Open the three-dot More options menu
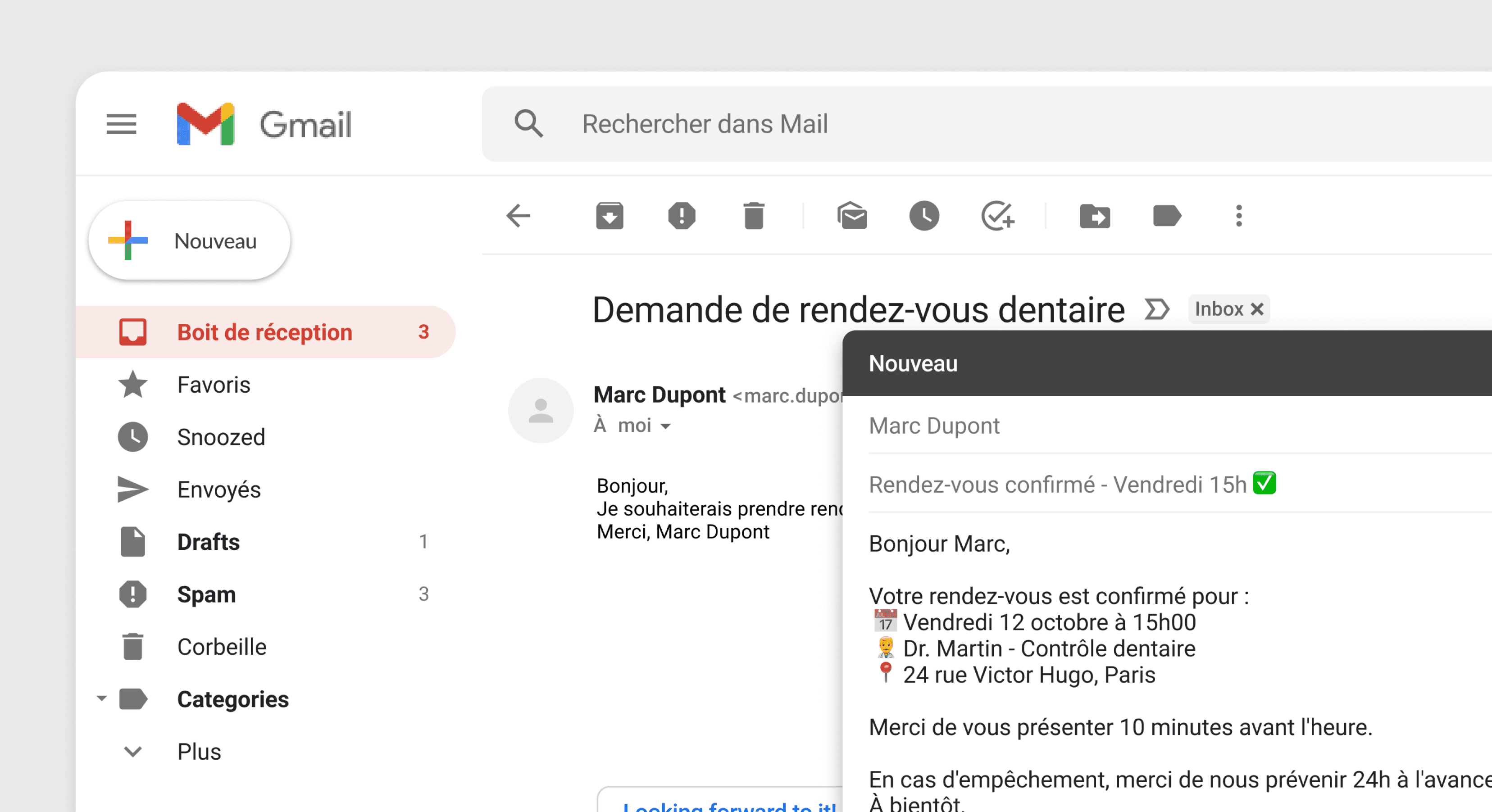Image resolution: width=1492 pixels, height=812 pixels. [1239, 216]
